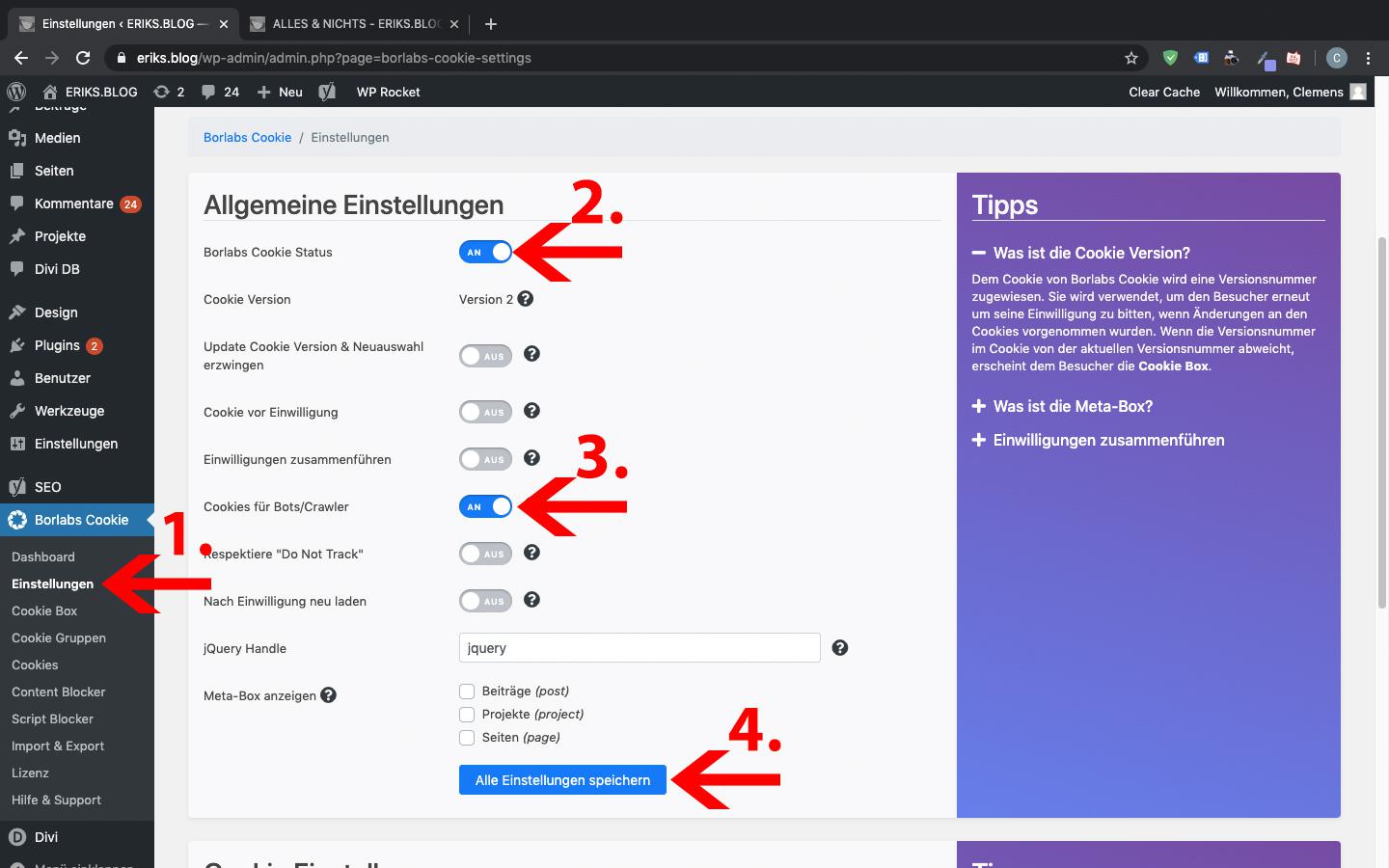Open the ERIKS.BLOG site menu in the admin bar
Image resolution: width=1389 pixels, height=868 pixels.
coord(90,92)
